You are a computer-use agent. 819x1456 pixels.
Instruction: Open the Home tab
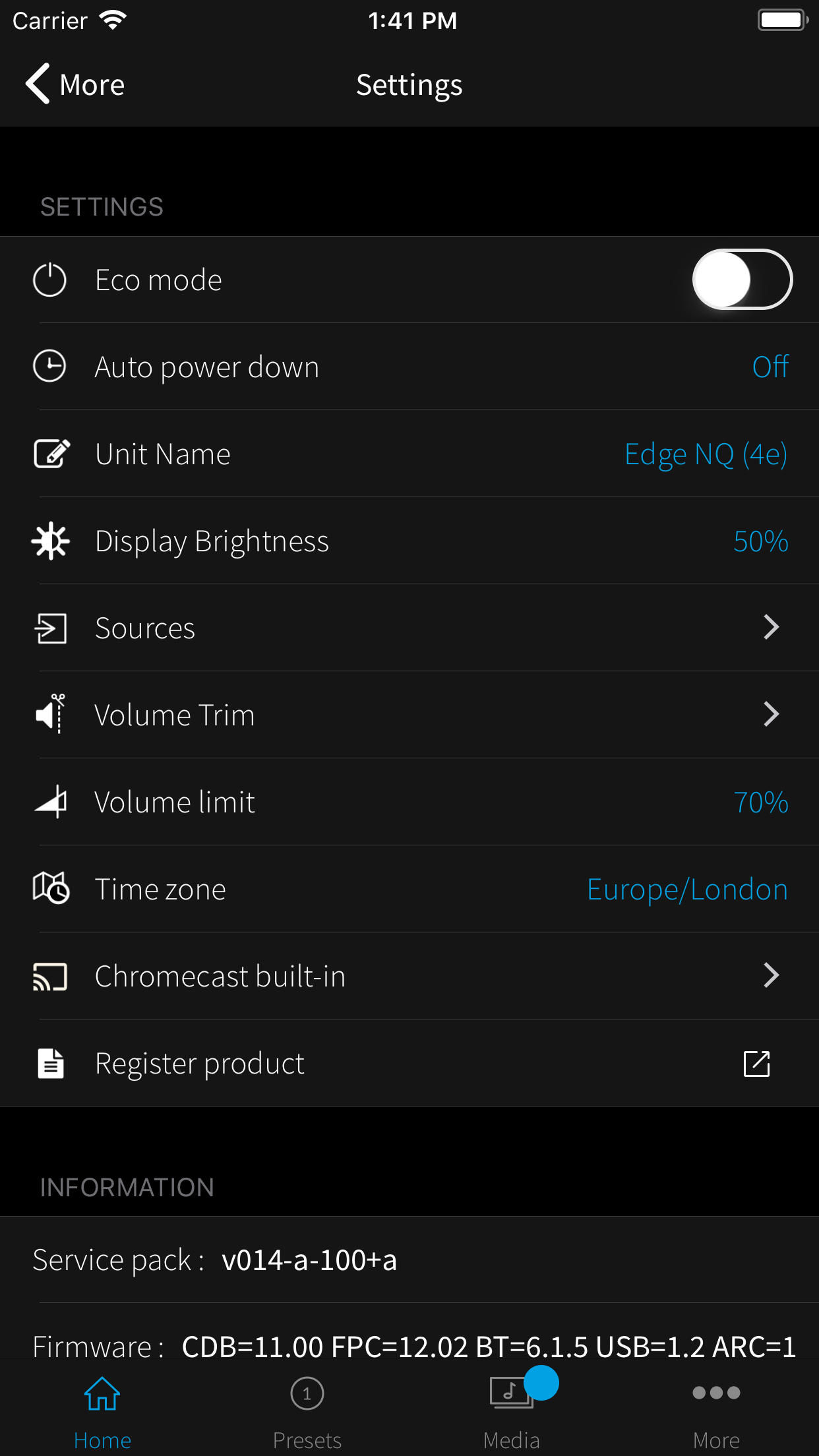[x=102, y=1411]
